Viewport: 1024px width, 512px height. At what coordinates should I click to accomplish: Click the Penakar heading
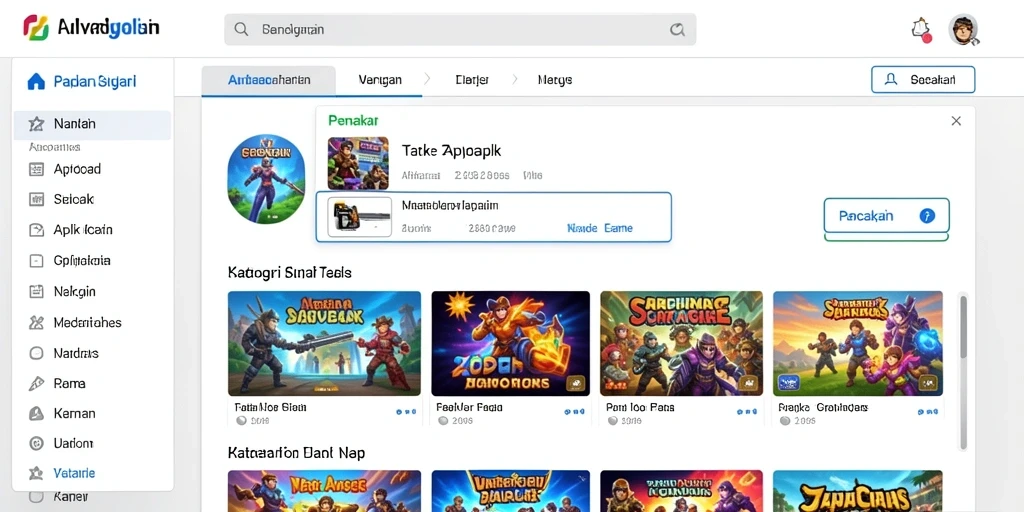point(353,121)
